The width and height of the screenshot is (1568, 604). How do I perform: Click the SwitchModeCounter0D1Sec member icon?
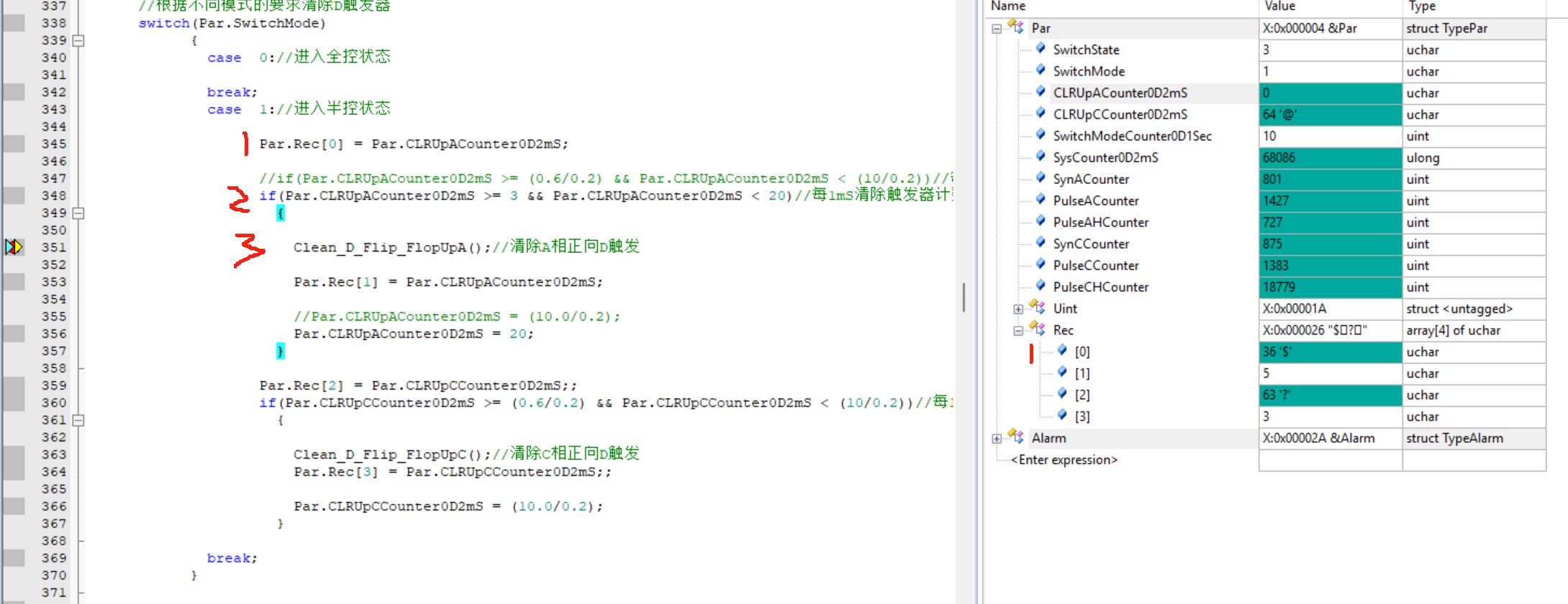coord(1041,134)
